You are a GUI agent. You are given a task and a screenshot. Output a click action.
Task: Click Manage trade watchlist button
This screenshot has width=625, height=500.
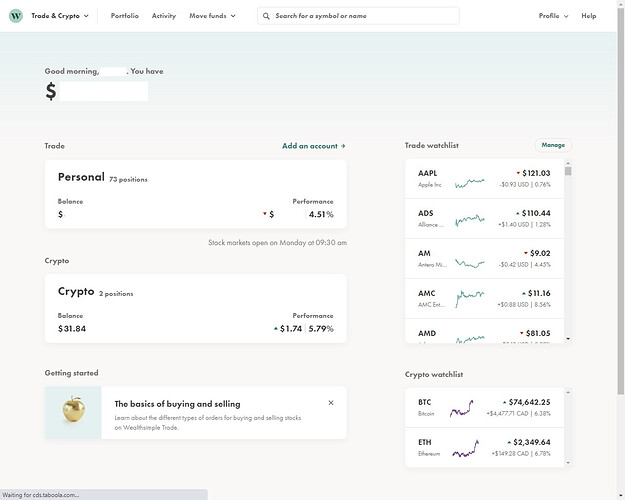[x=553, y=145]
